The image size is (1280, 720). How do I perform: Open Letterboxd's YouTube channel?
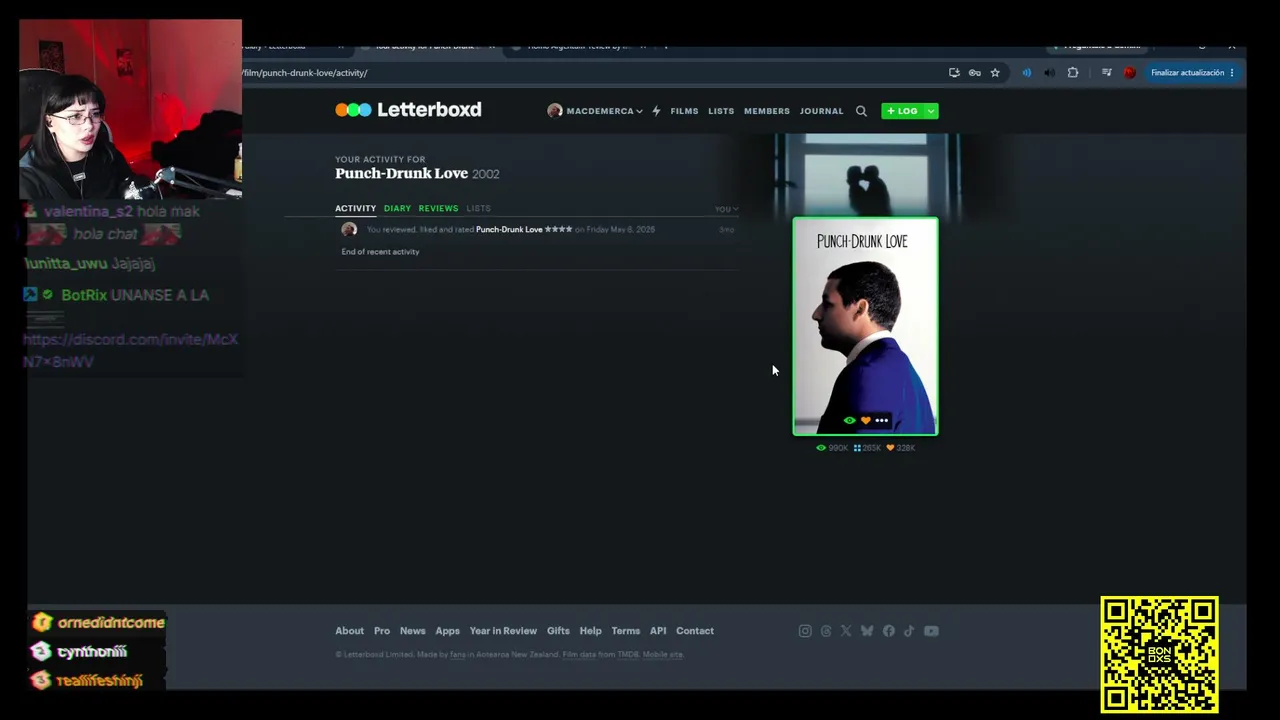(931, 631)
